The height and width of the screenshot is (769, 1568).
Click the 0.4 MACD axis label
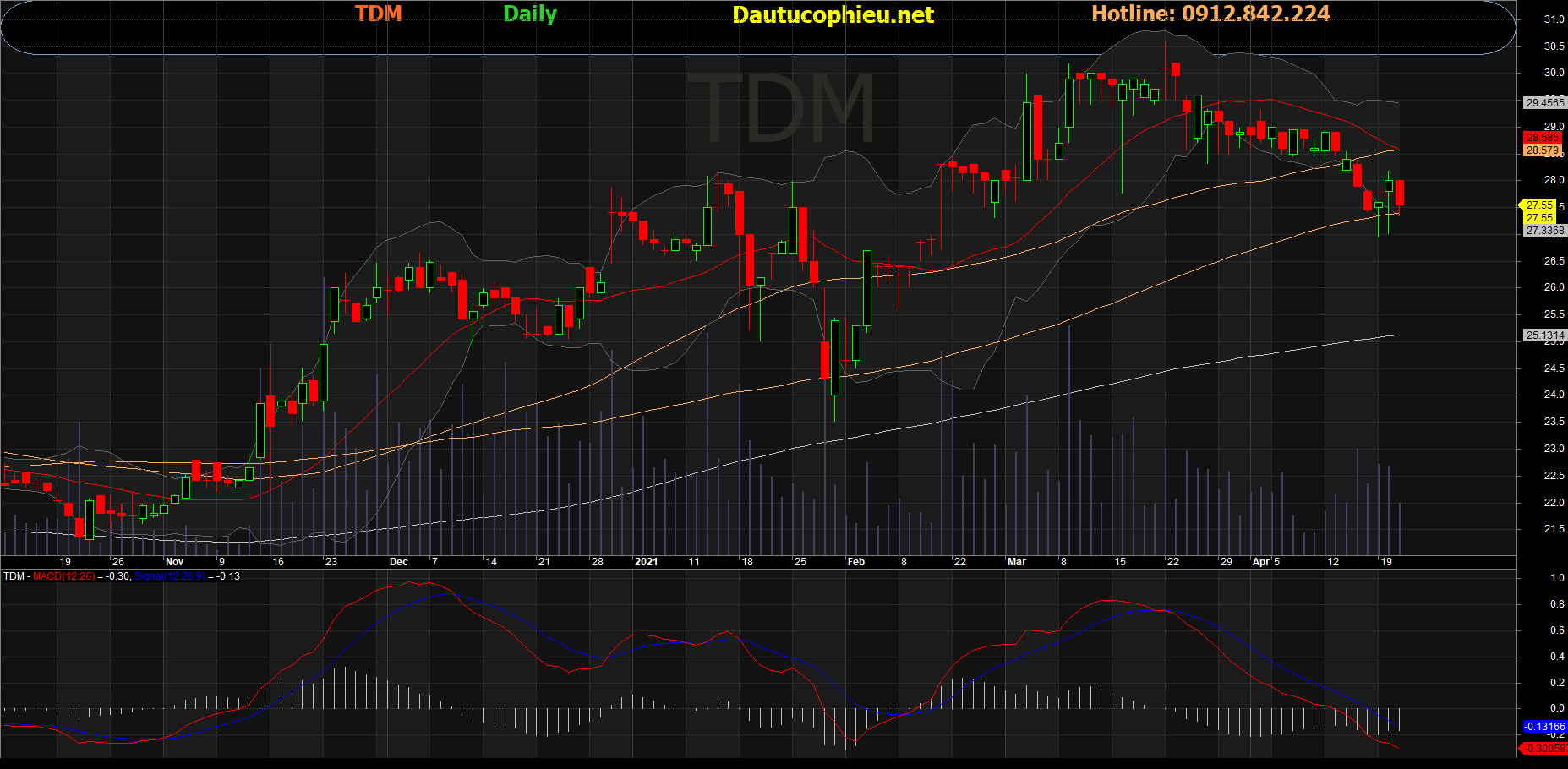coord(1557,657)
